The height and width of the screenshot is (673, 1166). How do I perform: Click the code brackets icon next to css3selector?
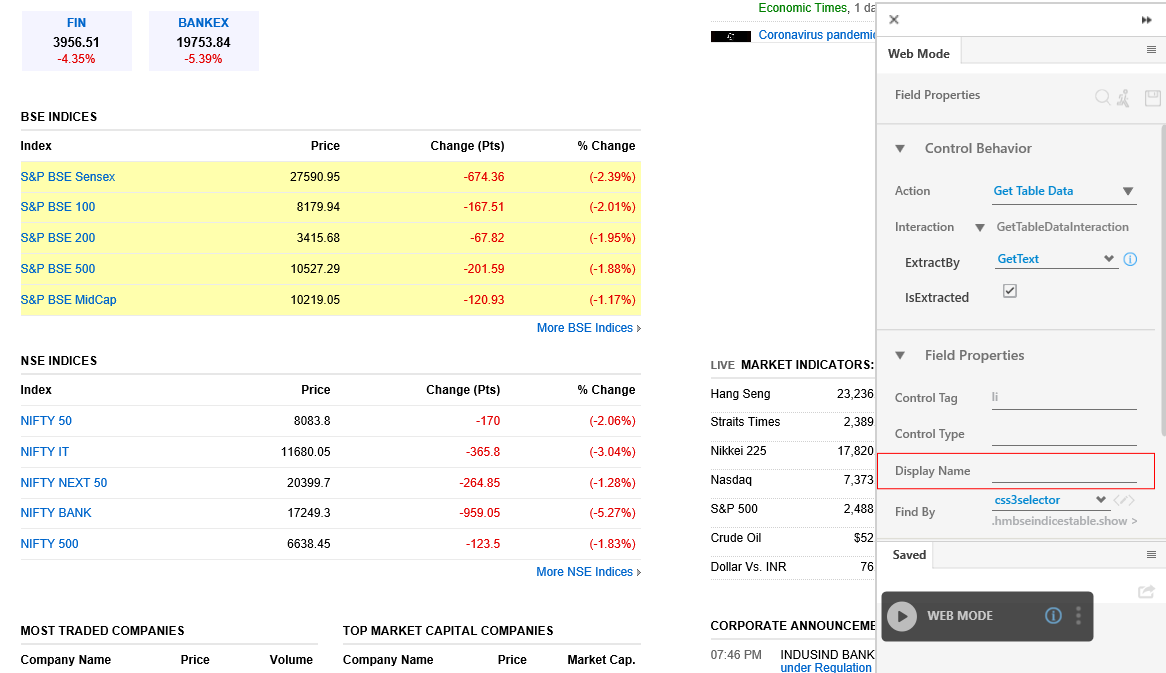[x=1124, y=500]
